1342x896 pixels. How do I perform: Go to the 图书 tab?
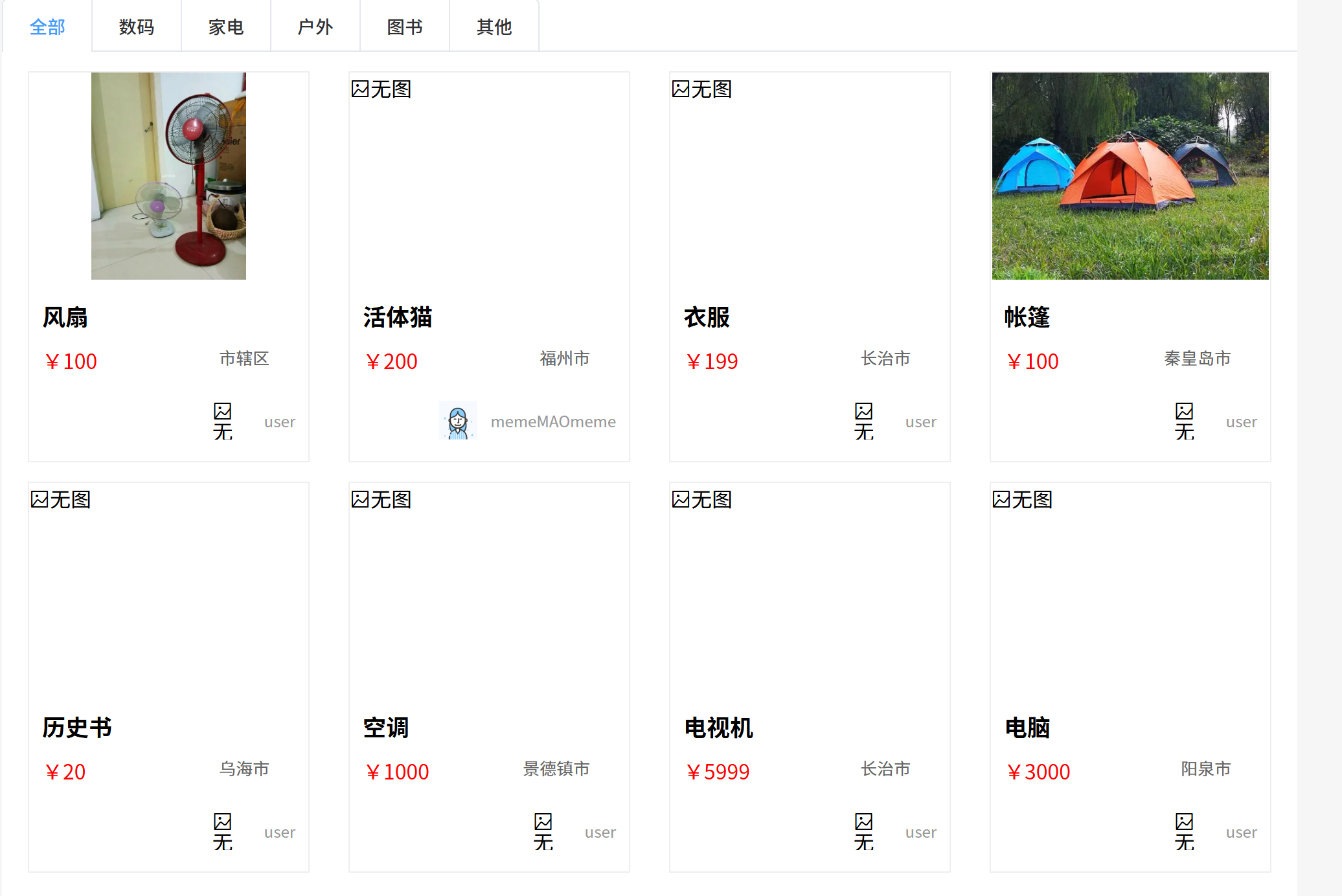[405, 27]
